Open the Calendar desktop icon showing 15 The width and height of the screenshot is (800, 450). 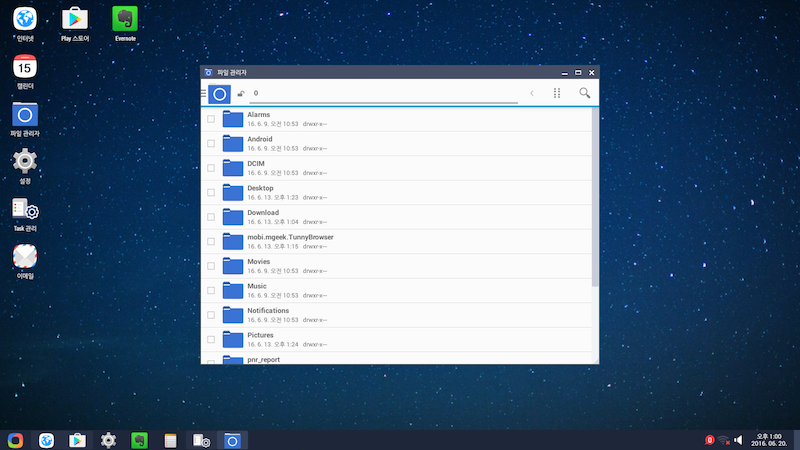[24, 67]
